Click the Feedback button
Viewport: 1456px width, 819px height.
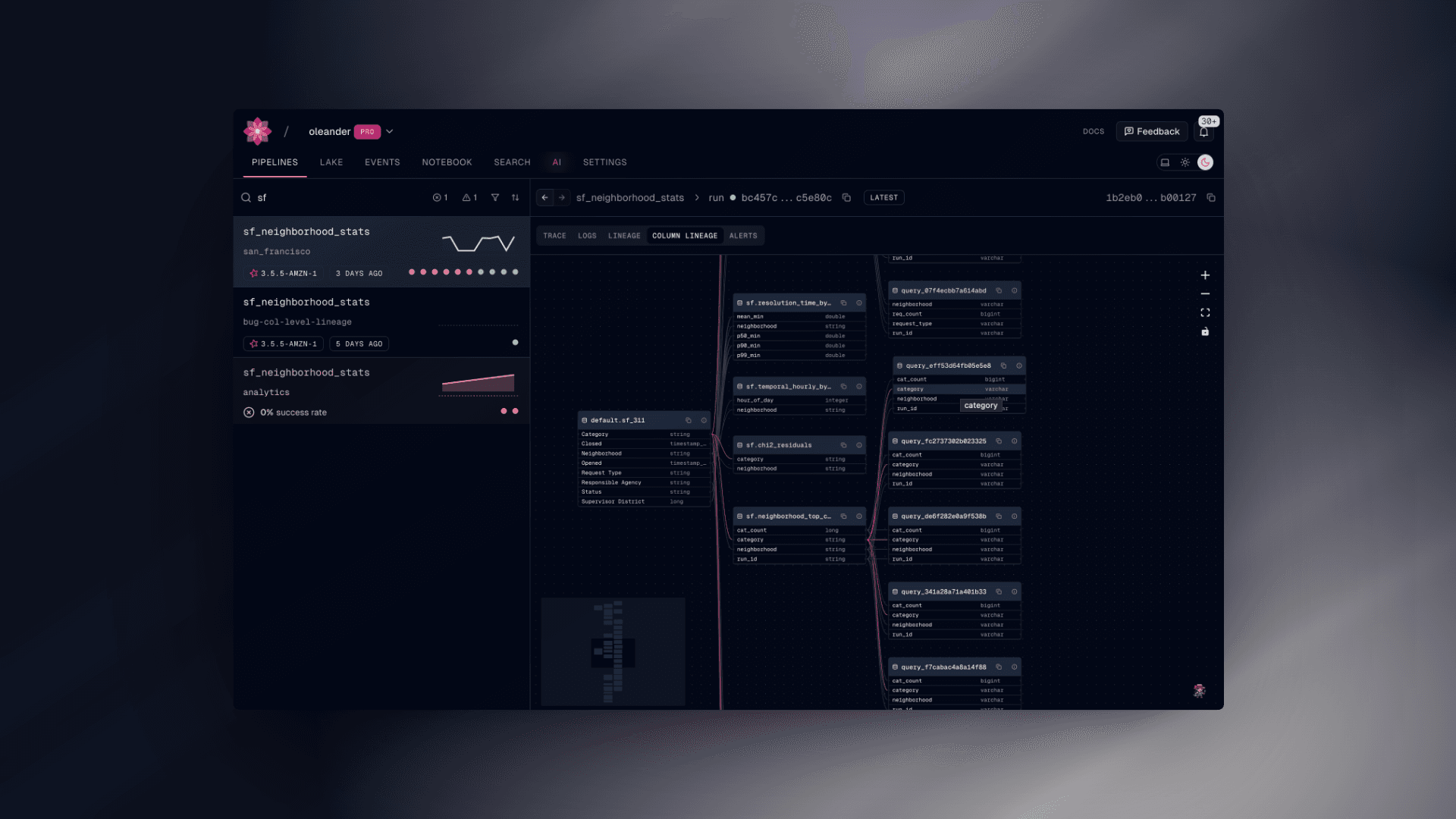click(1152, 131)
